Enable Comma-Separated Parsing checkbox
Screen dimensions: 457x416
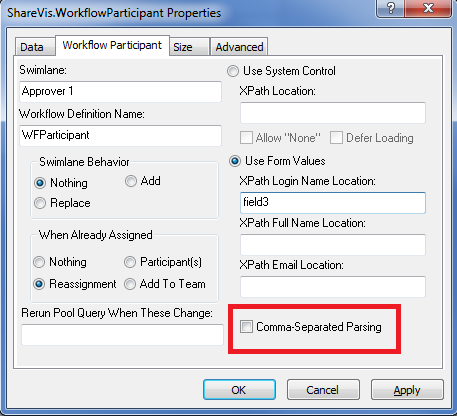point(246,327)
